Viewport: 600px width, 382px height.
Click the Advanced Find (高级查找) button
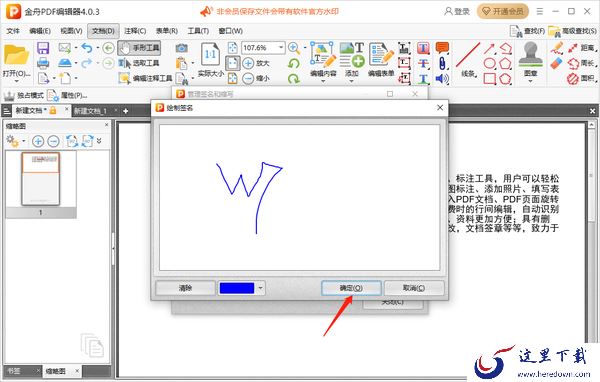pos(572,31)
